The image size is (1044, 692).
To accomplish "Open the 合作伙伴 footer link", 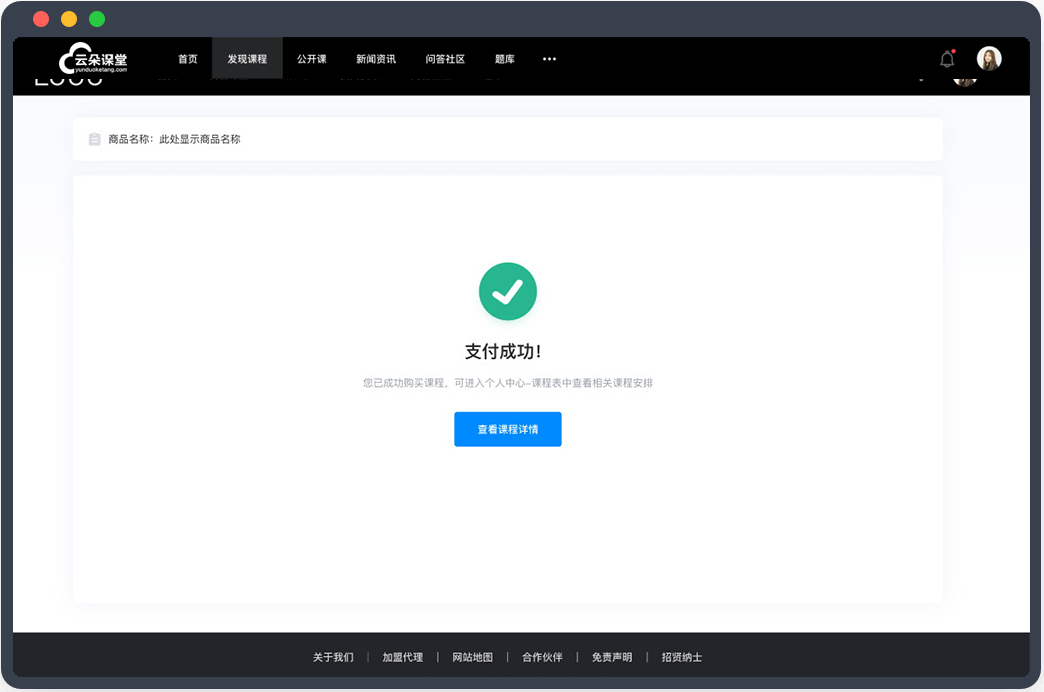I will tap(542, 657).
